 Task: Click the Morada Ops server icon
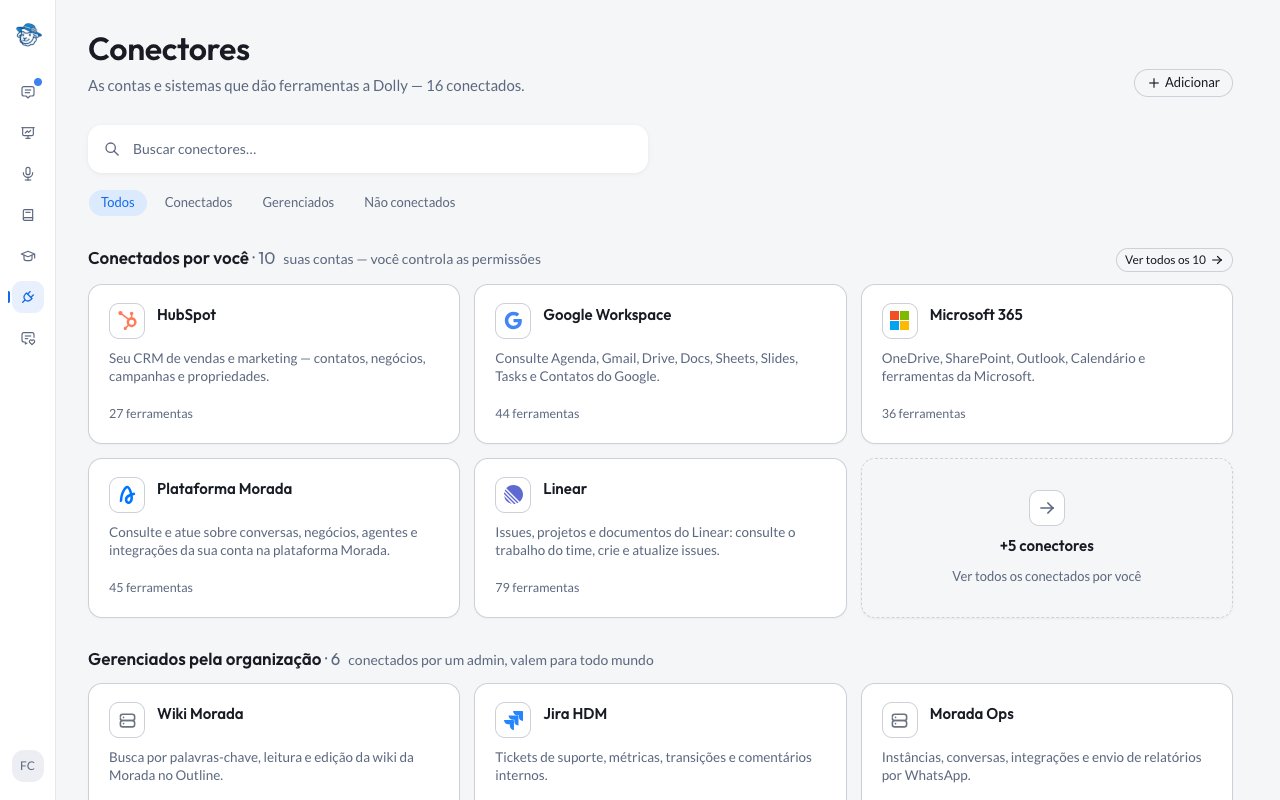point(900,720)
